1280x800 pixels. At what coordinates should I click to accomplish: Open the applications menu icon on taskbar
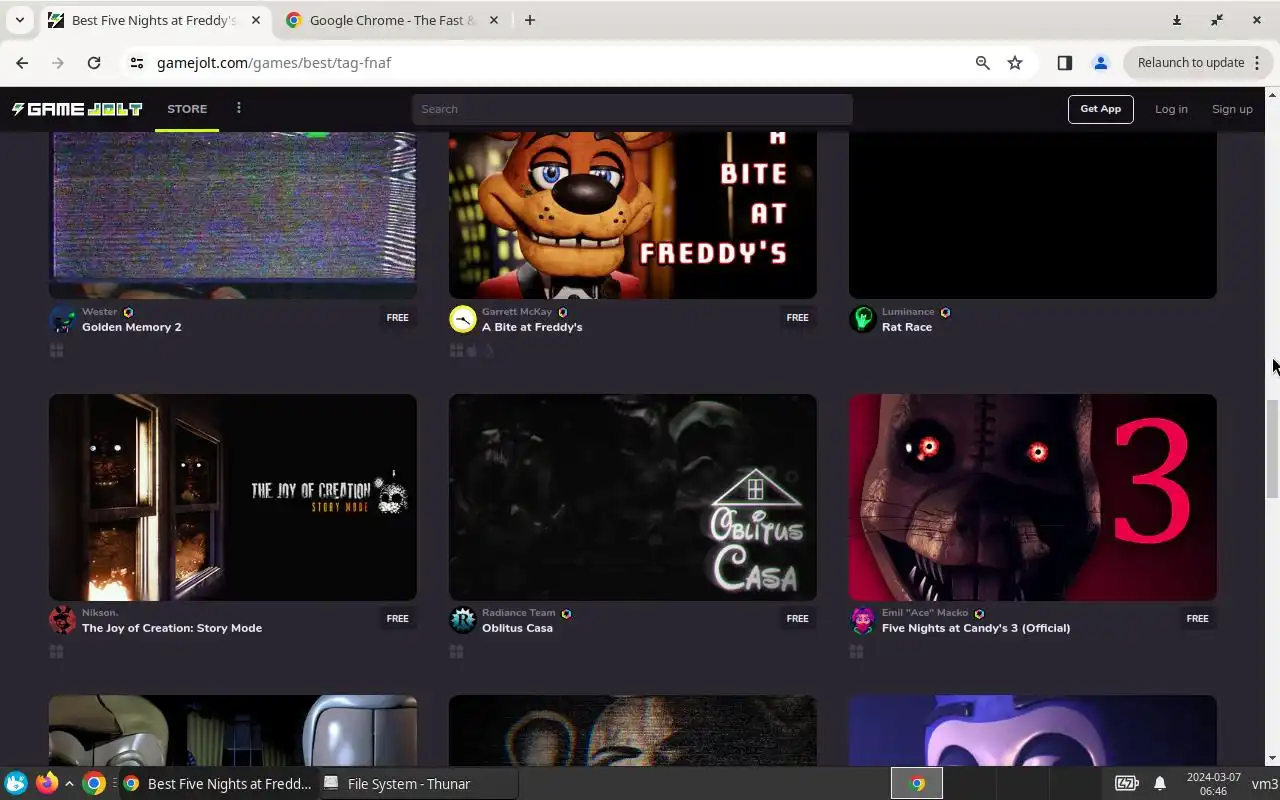click(x=16, y=783)
